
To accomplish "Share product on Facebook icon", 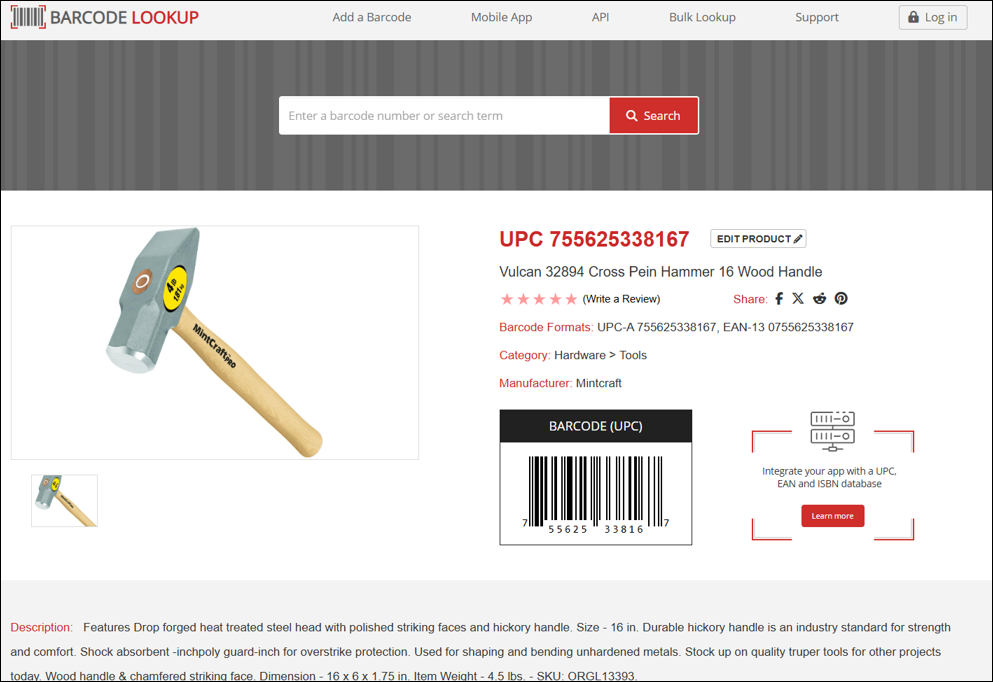I will click(779, 299).
